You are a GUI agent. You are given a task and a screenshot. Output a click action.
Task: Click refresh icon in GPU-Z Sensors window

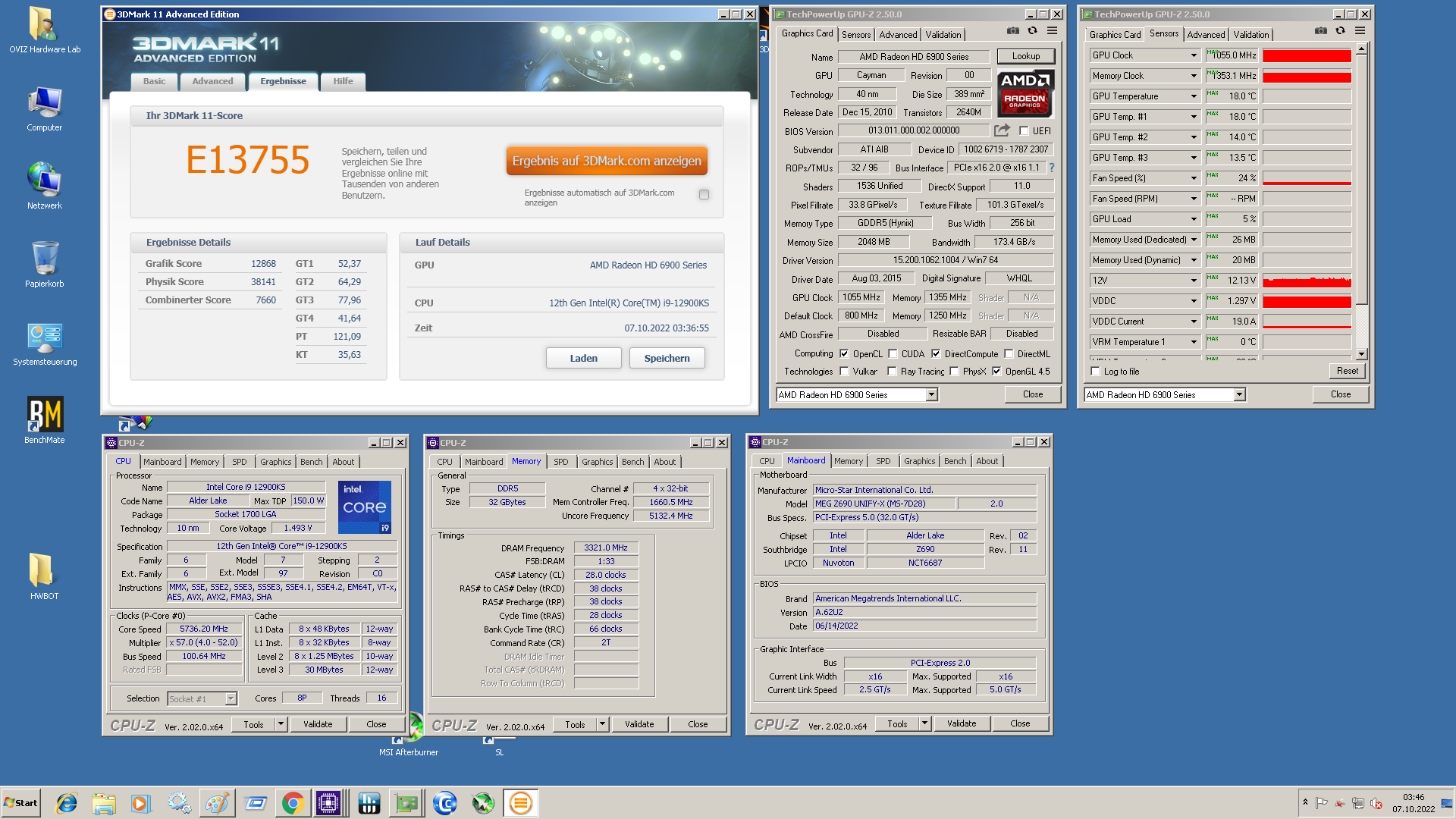(1340, 31)
